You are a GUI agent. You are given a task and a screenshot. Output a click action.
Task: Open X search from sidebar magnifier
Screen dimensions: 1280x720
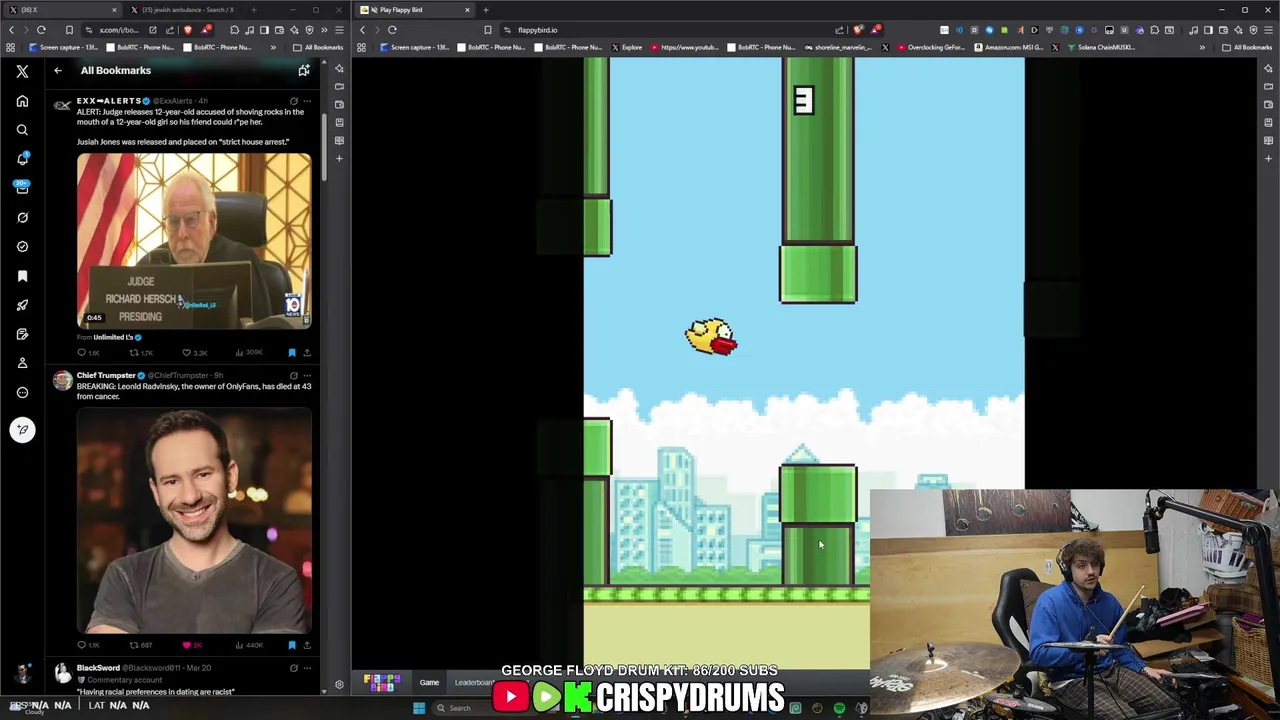[x=22, y=130]
